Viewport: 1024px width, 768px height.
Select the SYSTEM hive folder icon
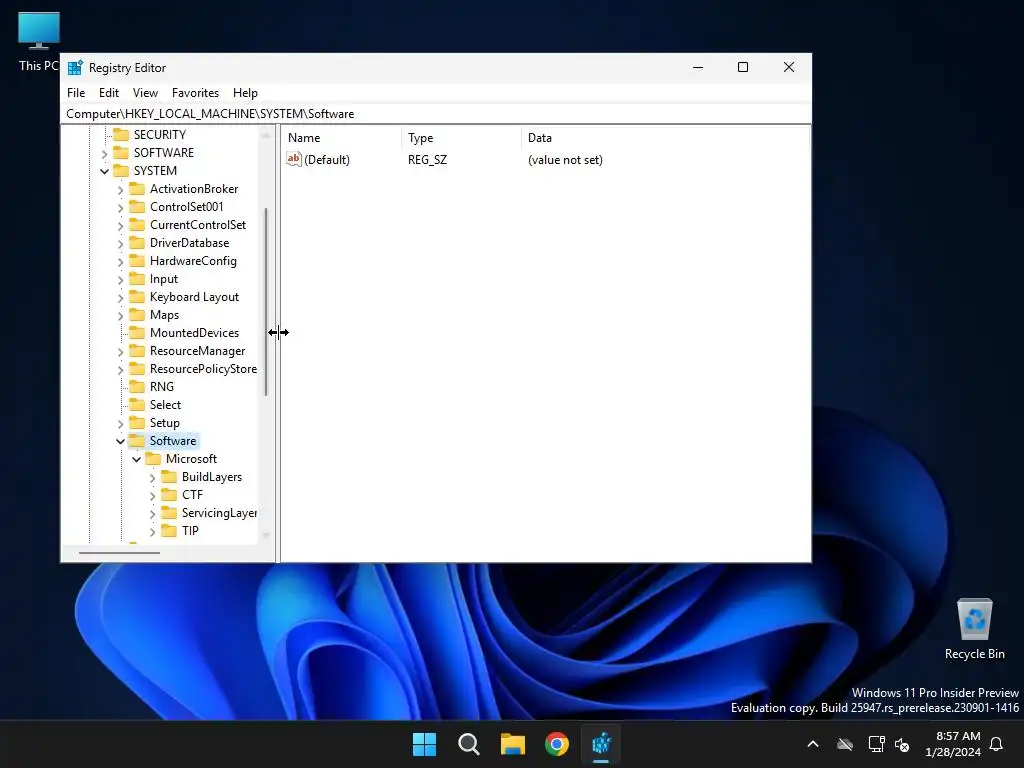(x=121, y=170)
